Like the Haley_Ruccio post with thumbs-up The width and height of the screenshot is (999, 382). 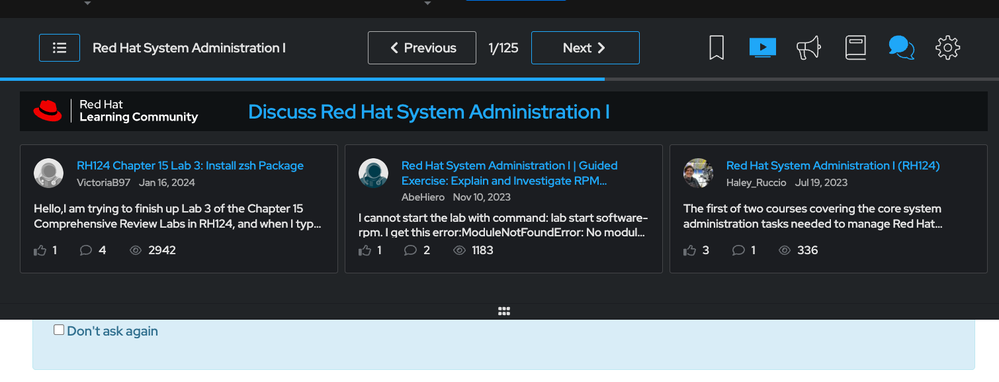(x=690, y=250)
